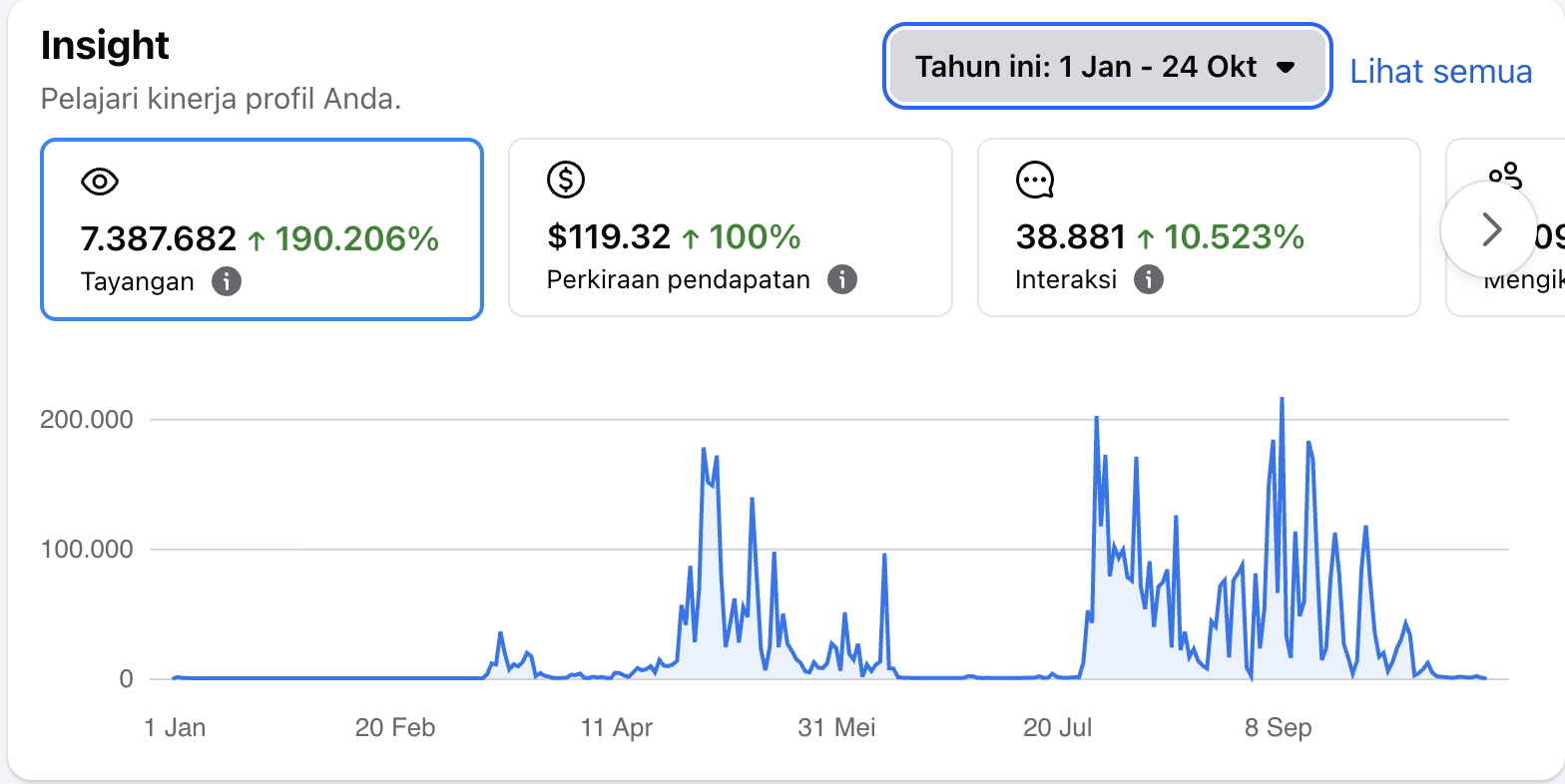Screen dimensions: 1565x784
Task: Select the Interaksi metric card
Action: coord(1199,228)
